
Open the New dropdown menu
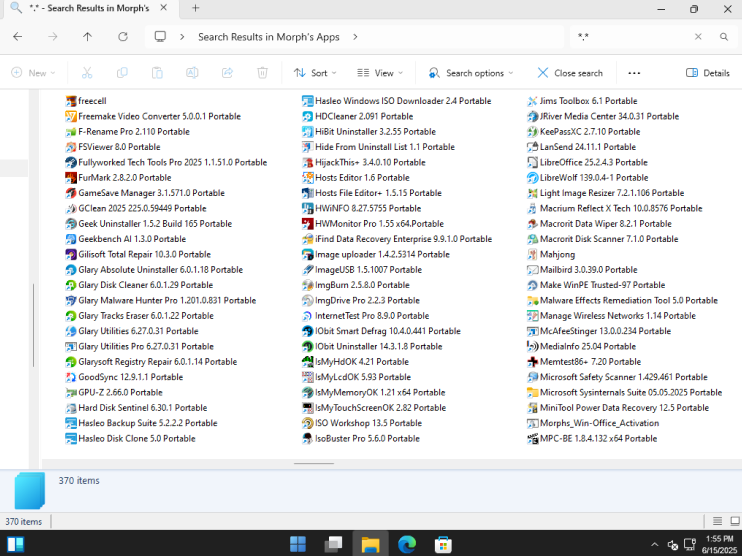pos(34,73)
